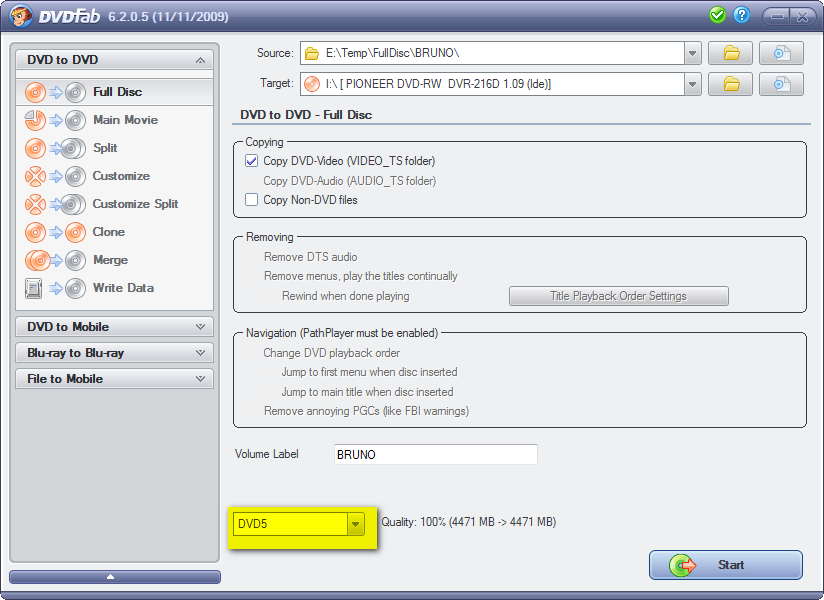Minimize the DVDFab window
824x600 pixels.
[x=777, y=16]
